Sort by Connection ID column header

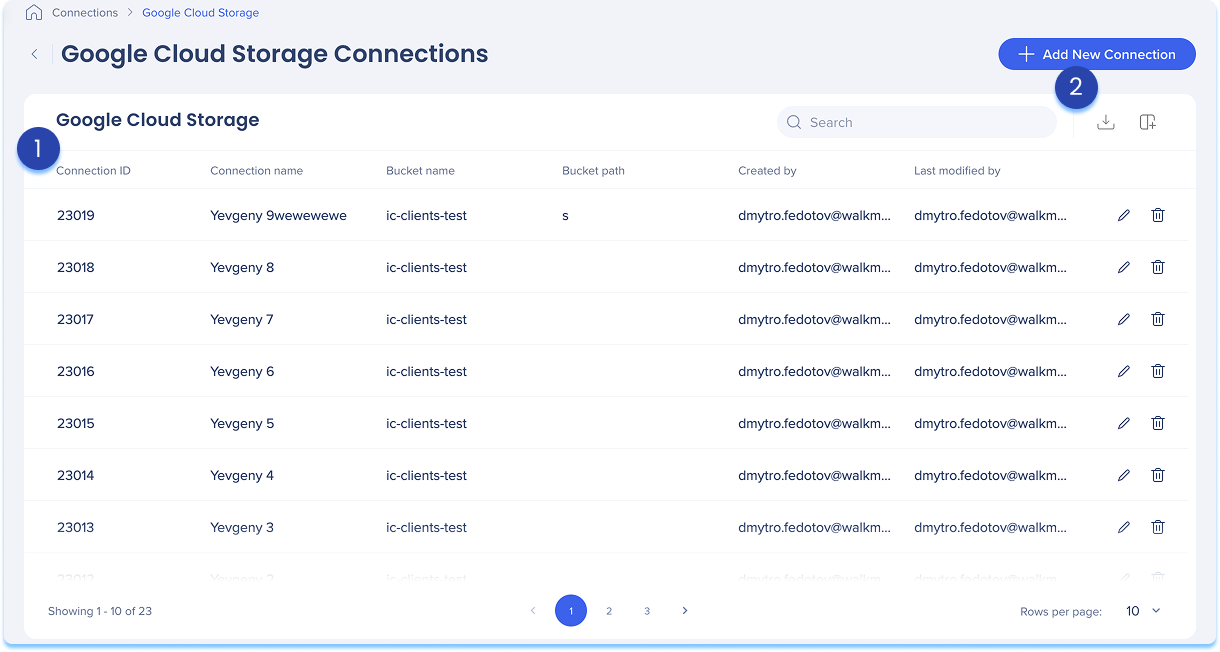click(x=93, y=171)
